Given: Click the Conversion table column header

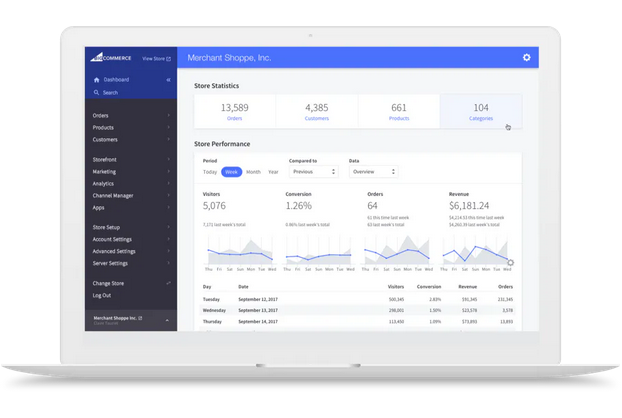Looking at the screenshot, I should tap(429, 286).
